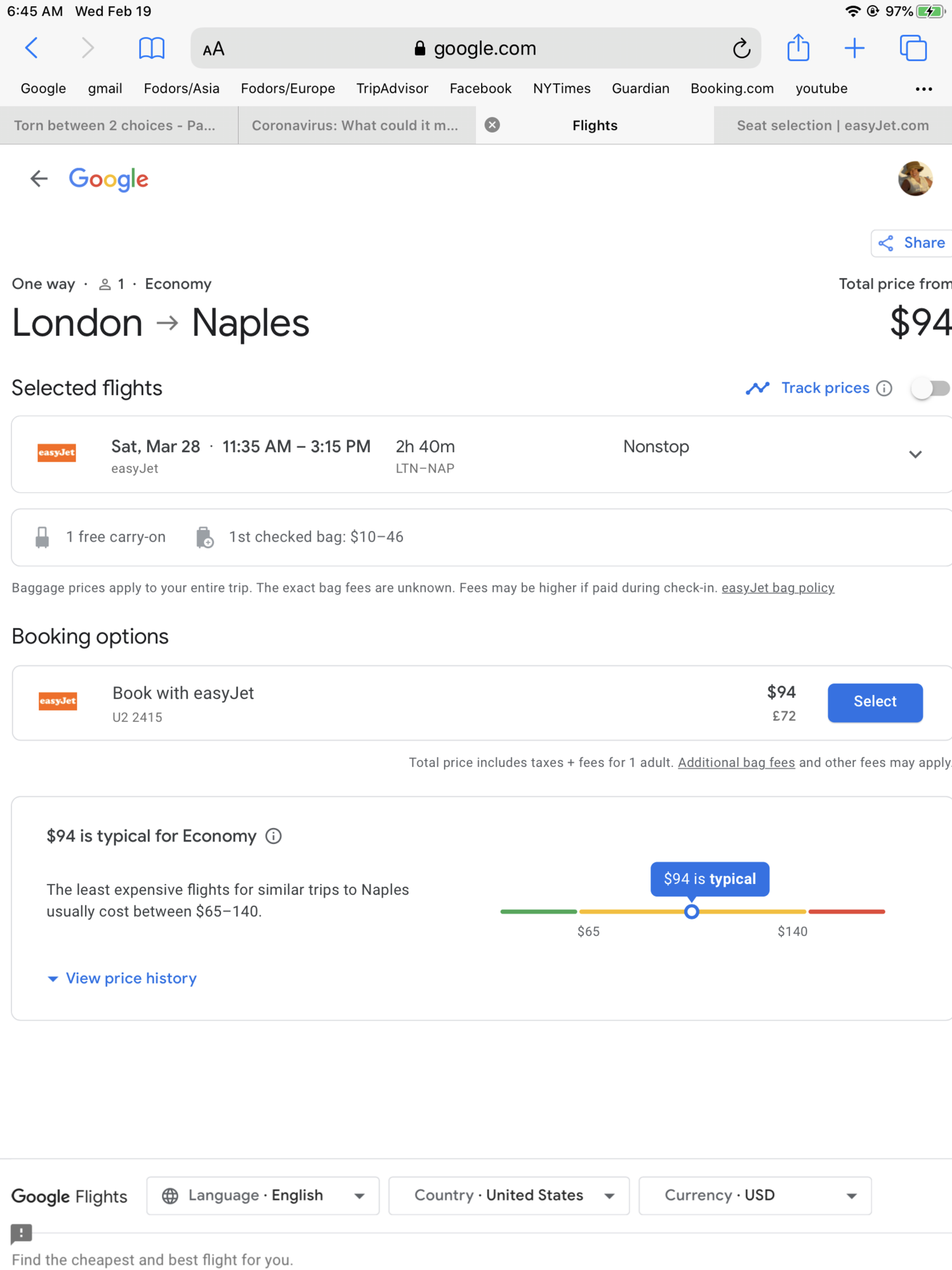The width and height of the screenshot is (952, 1270).
Task: Expand the easyJet flight details chevron
Action: 915,455
